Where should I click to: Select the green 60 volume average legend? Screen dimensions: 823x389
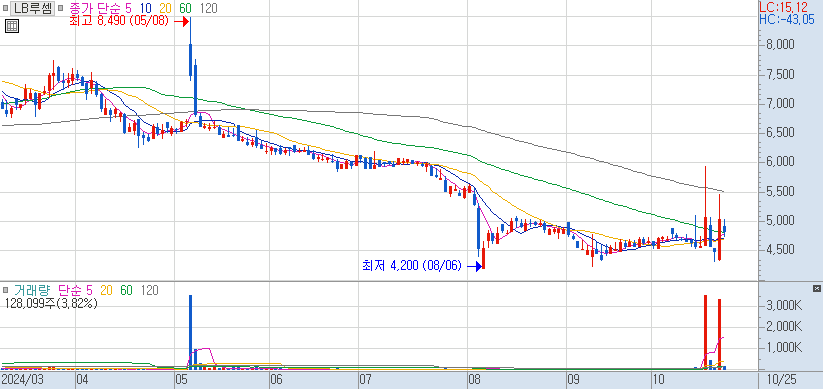point(126,290)
